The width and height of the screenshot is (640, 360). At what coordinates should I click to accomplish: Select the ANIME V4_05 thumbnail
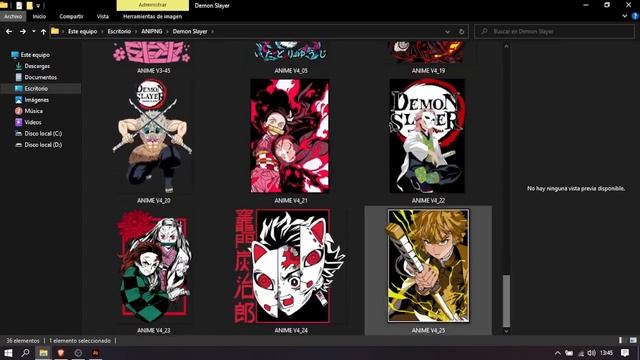click(x=290, y=51)
